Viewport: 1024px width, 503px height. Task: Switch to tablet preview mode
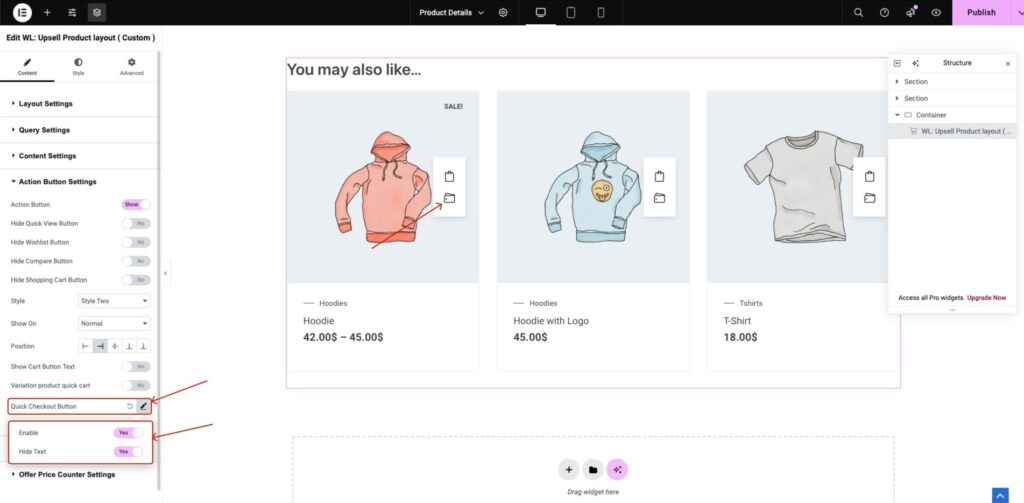(571, 12)
